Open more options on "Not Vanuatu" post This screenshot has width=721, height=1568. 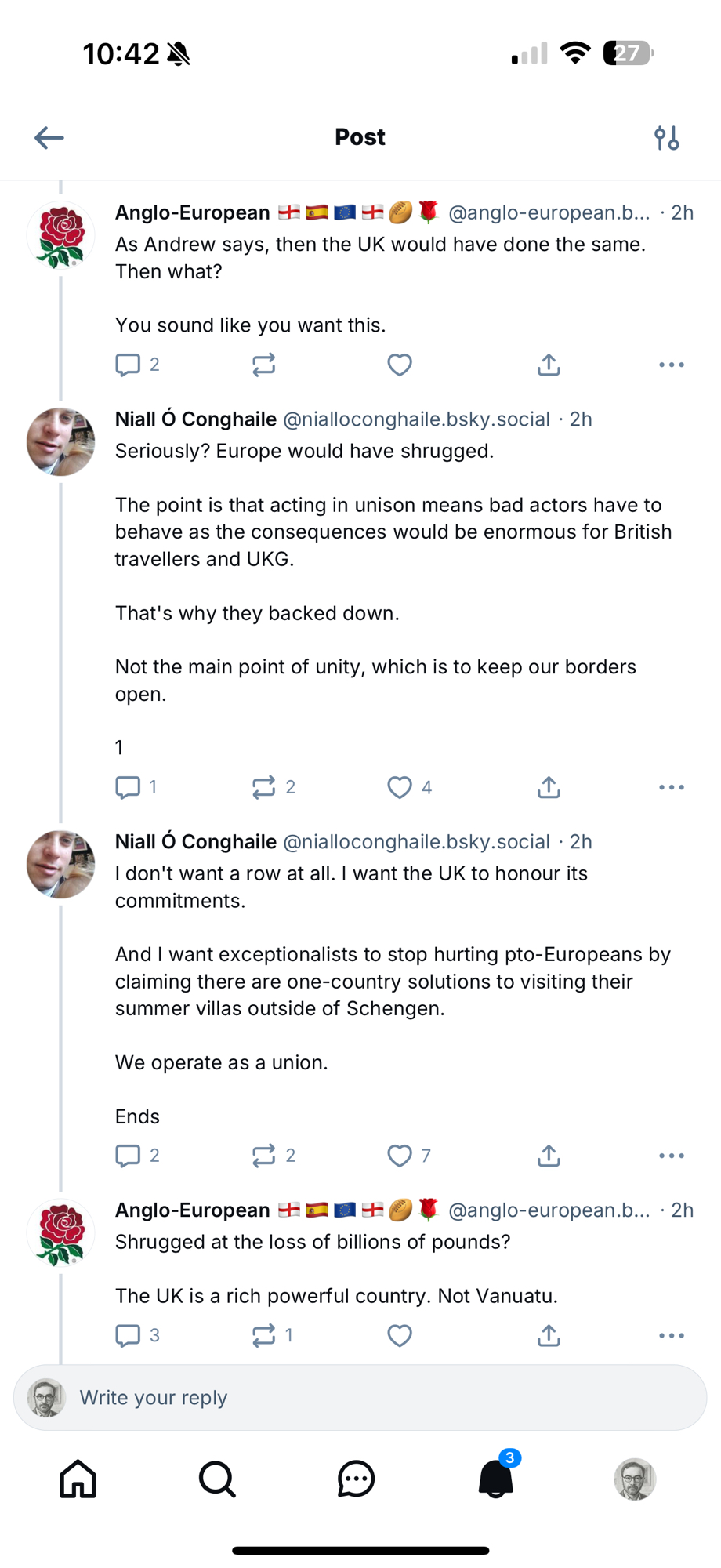[x=671, y=1335]
